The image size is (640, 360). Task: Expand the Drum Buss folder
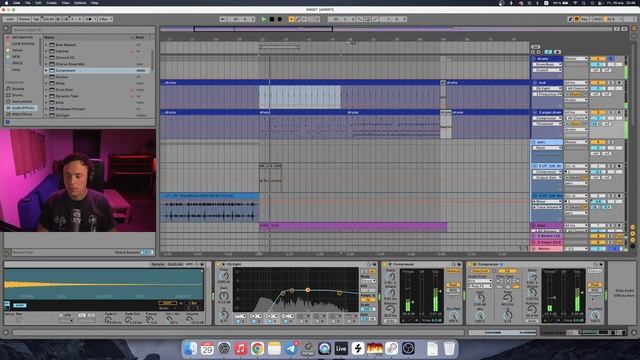47,90
